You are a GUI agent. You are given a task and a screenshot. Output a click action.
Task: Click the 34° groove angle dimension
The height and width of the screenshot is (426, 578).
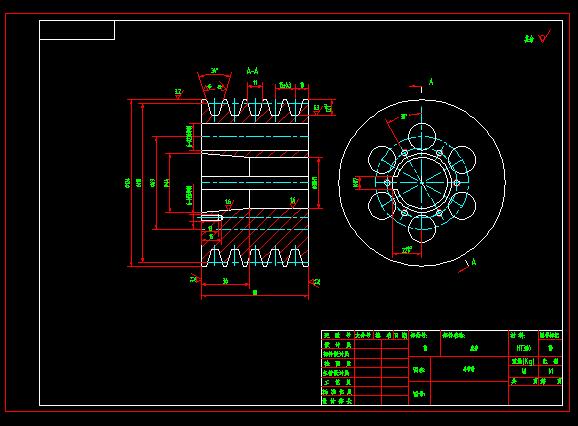pos(215,70)
